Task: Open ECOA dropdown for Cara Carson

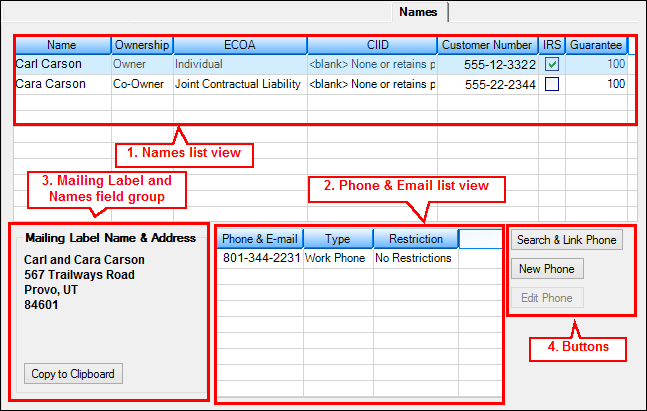Action: tap(239, 84)
